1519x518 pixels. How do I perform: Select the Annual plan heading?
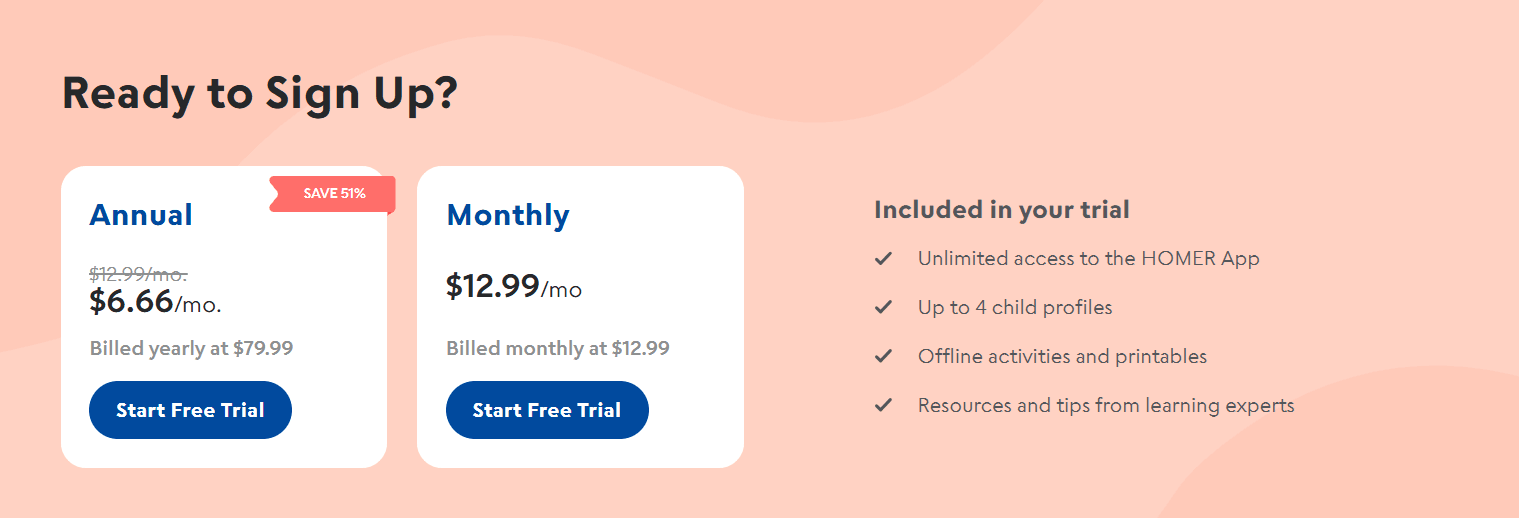tap(141, 215)
